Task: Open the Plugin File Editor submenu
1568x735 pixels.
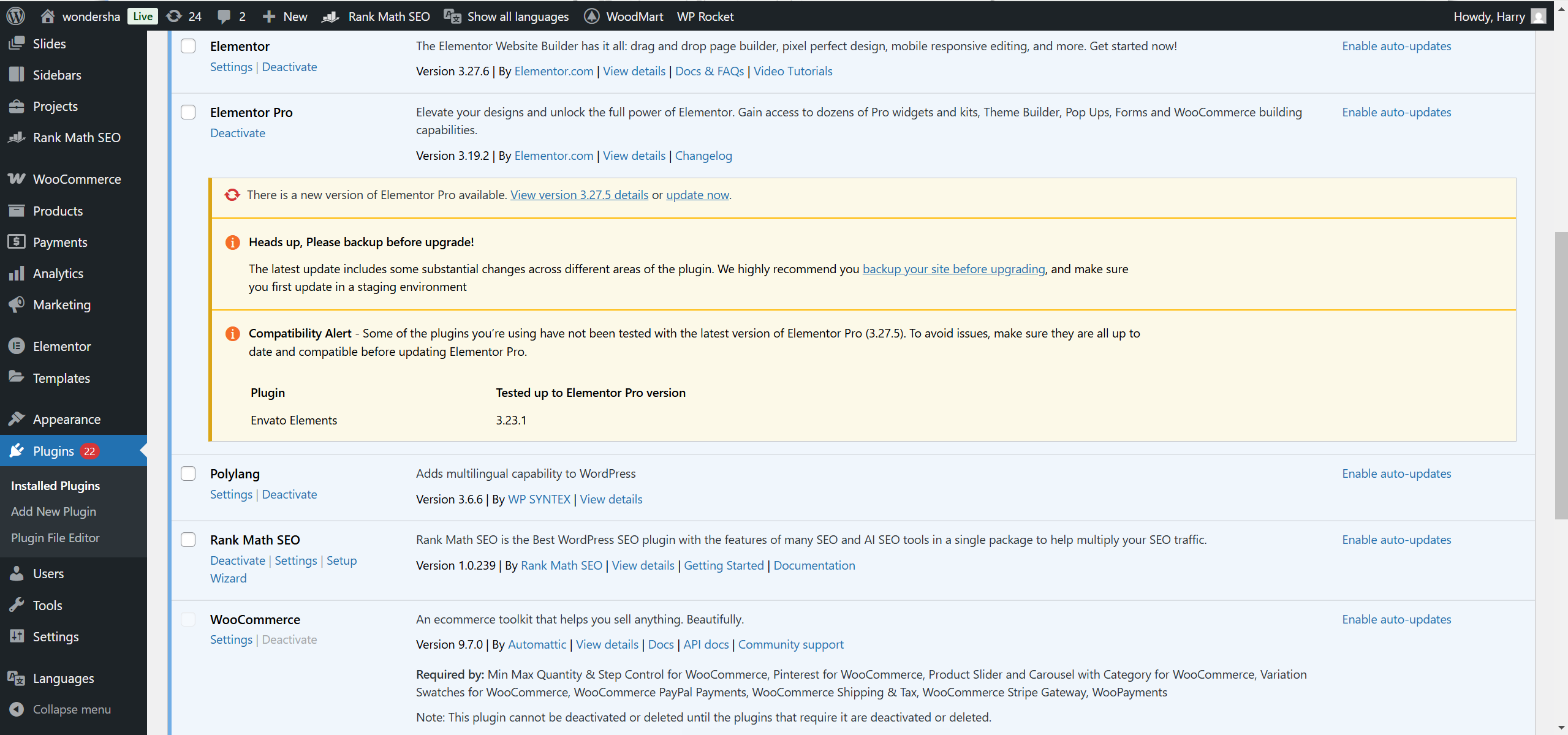Action: (x=55, y=538)
